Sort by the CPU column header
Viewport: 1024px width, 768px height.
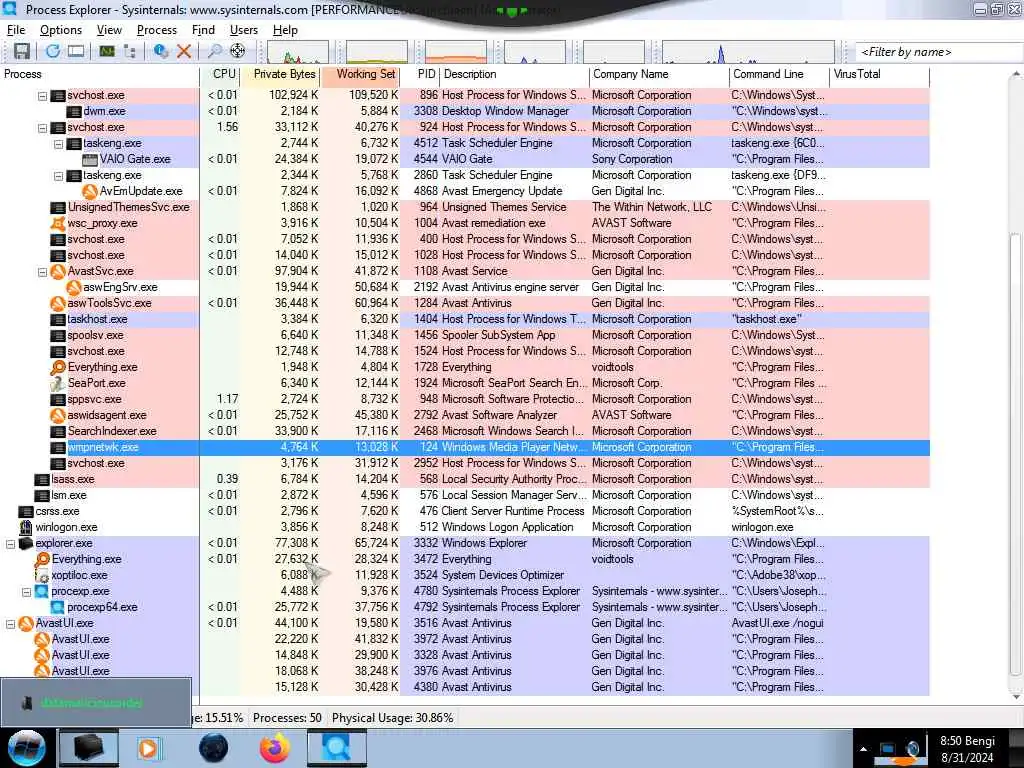pos(220,74)
